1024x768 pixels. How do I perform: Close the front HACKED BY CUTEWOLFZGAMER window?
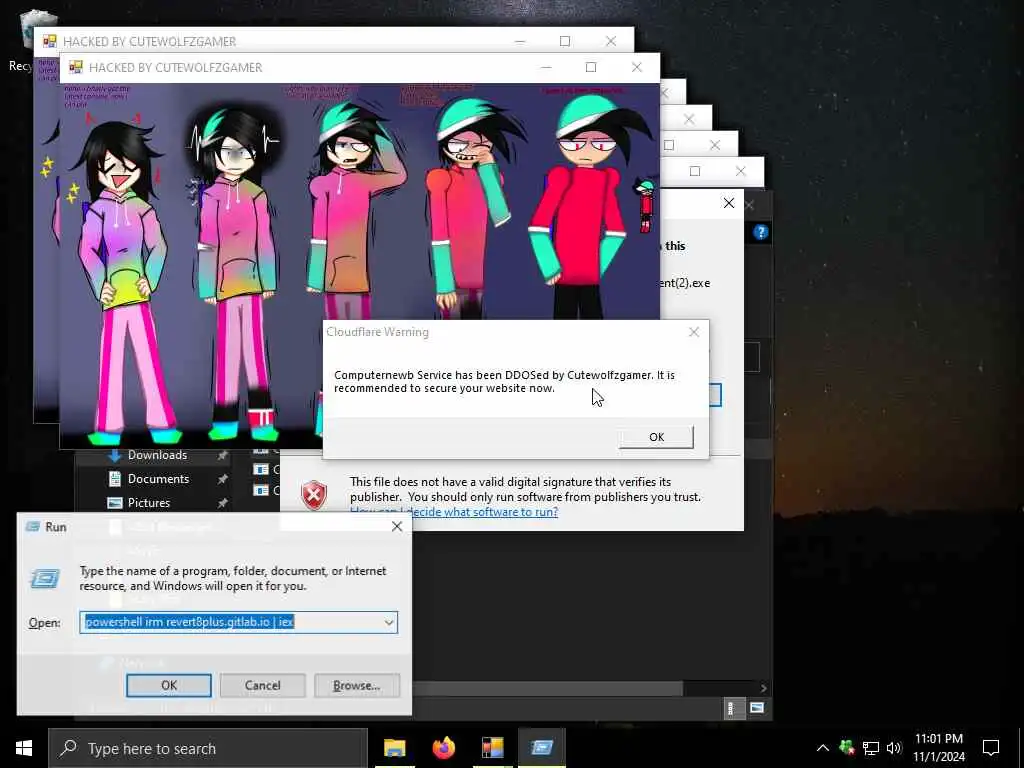pyautogui.click(x=637, y=67)
